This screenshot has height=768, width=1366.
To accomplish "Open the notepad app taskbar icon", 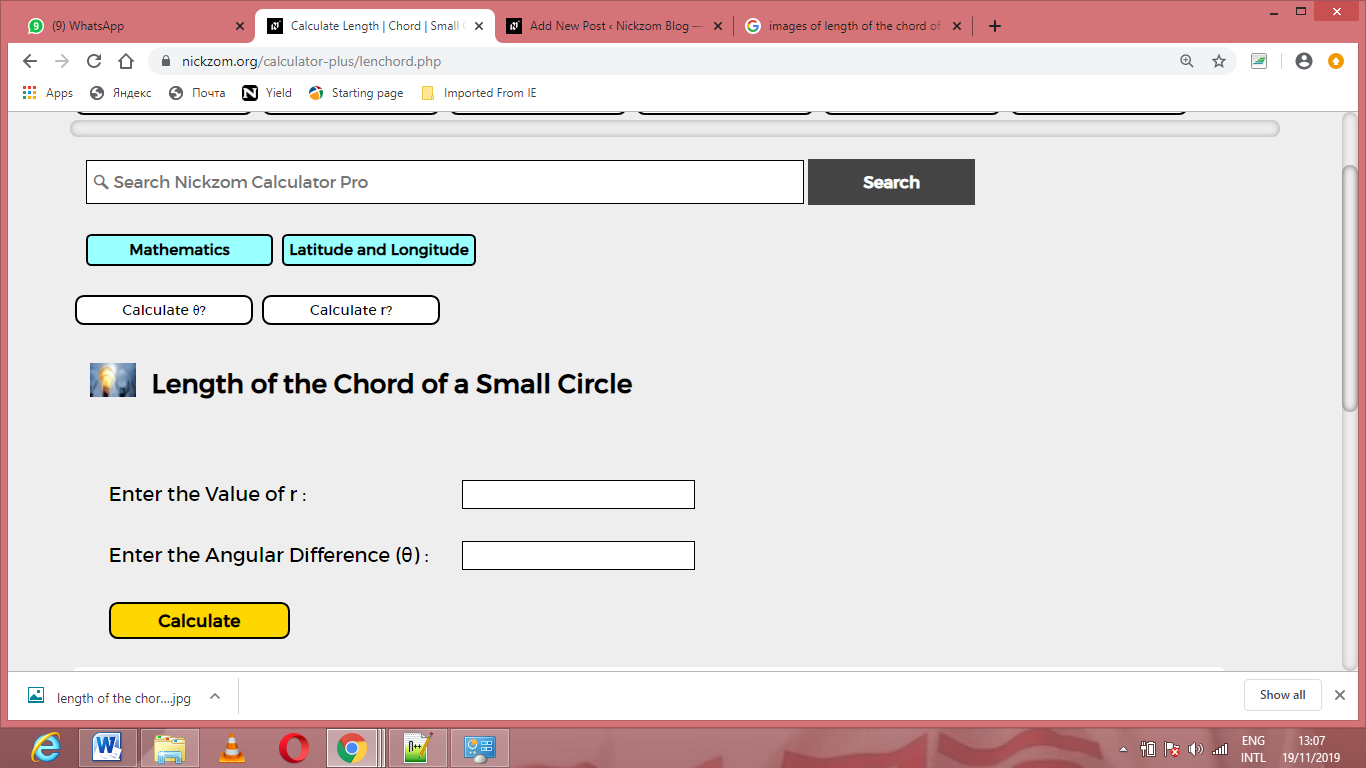I will [417, 747].
